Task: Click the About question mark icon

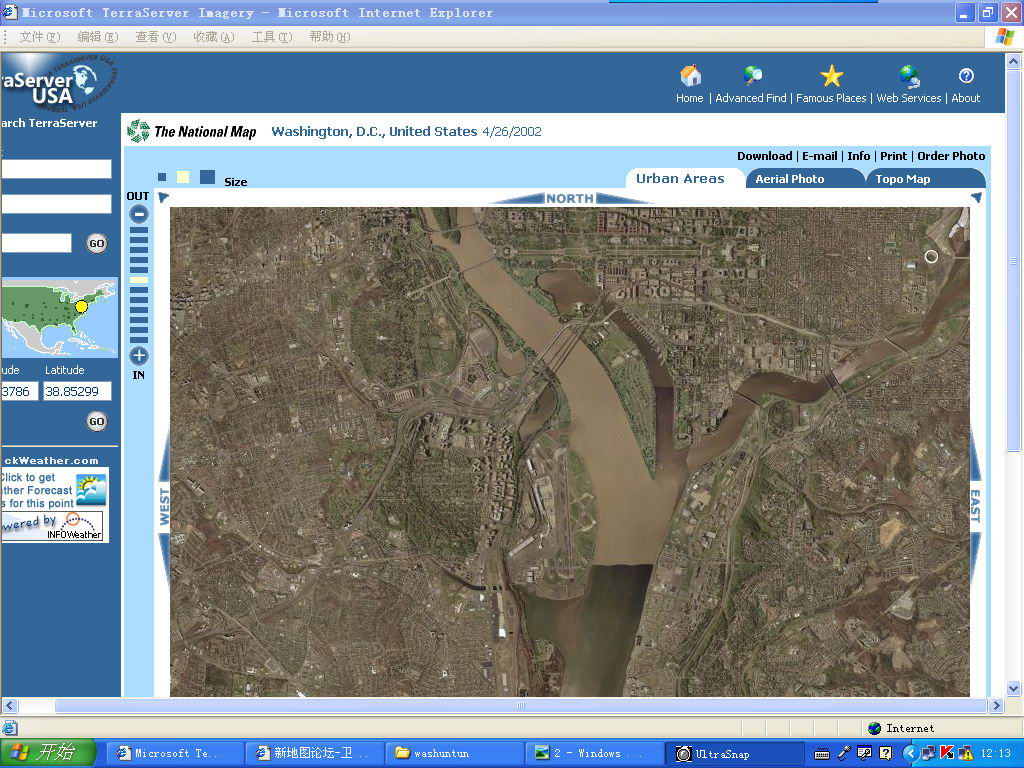Action: [966, 77]
